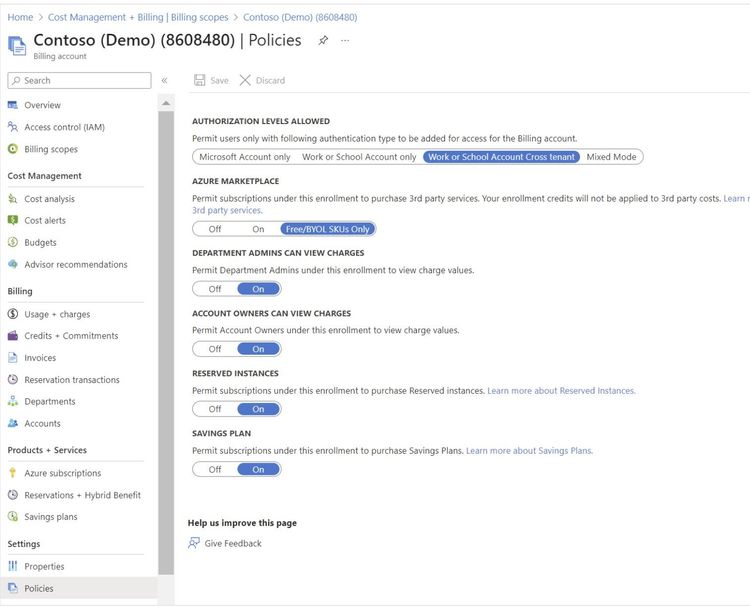Click the Save disk icon

pos(200,80)
